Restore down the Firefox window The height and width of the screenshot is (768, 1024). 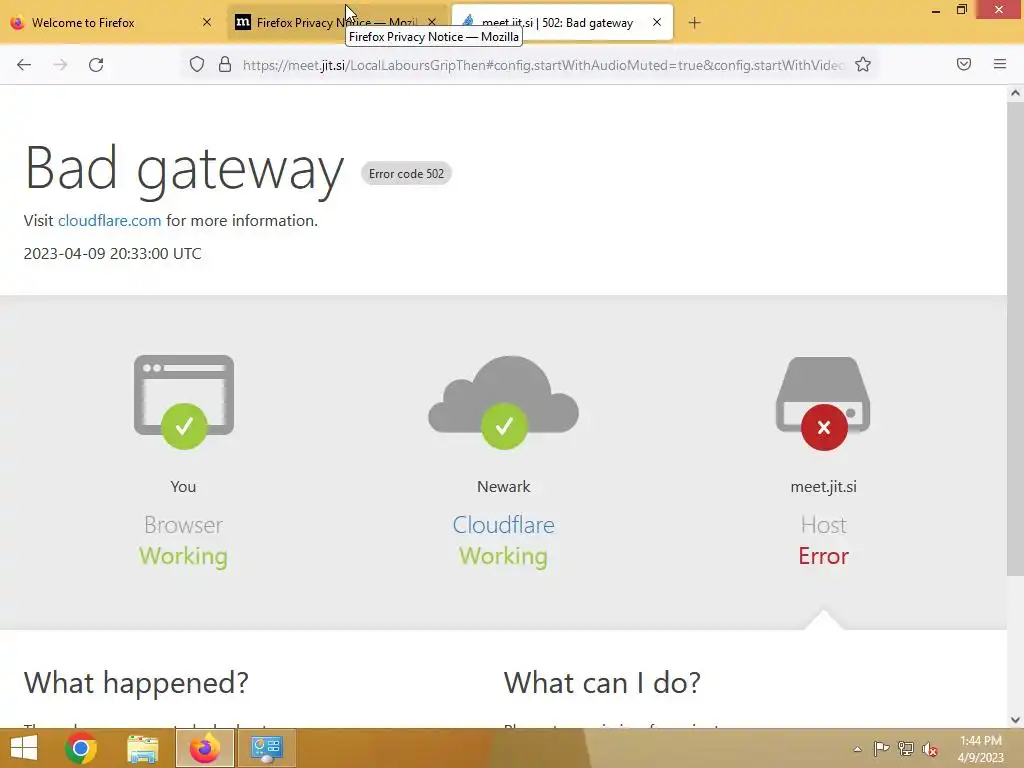[962, 10]
